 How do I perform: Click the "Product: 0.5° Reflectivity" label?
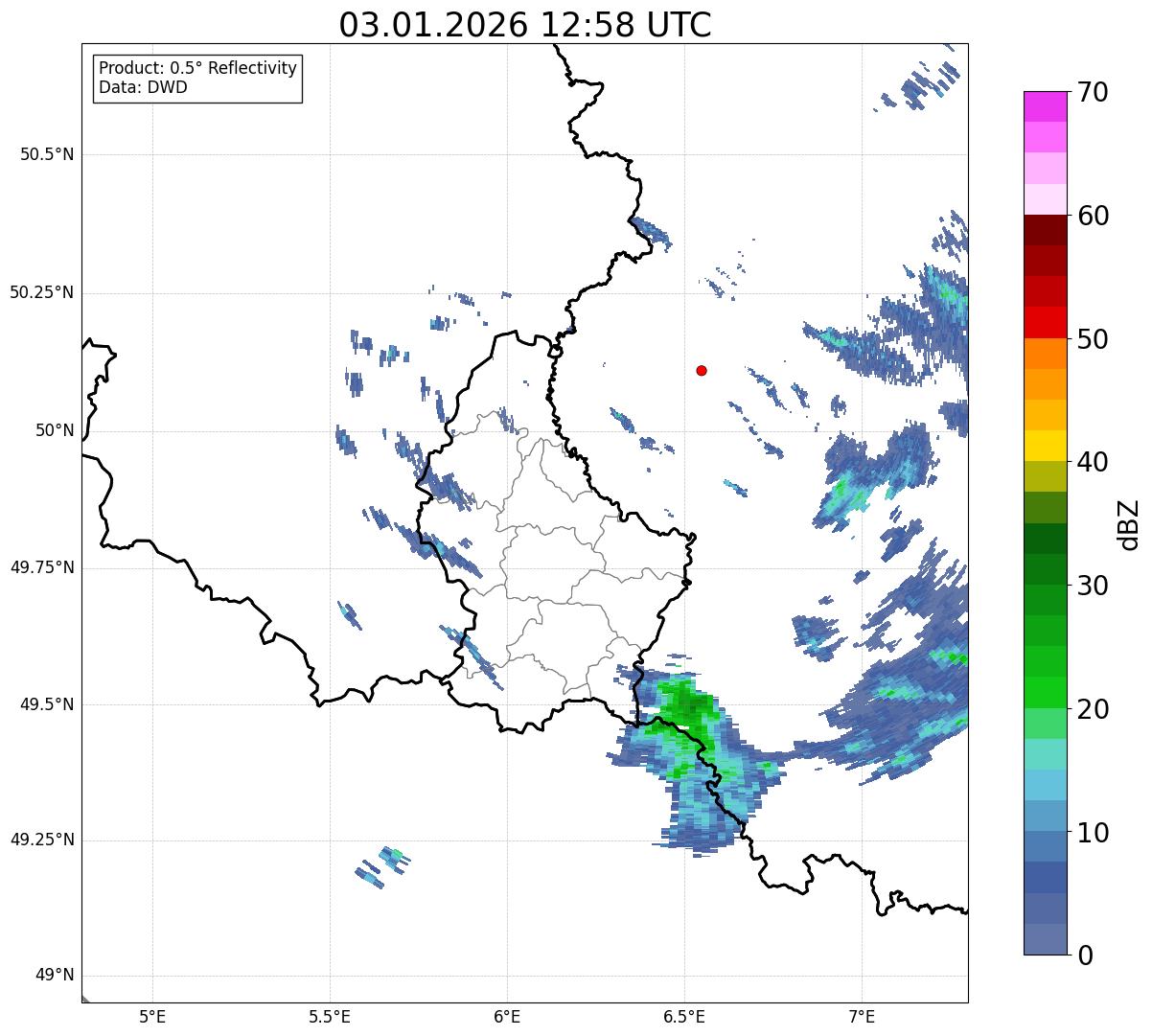click(x=198, y=69)
